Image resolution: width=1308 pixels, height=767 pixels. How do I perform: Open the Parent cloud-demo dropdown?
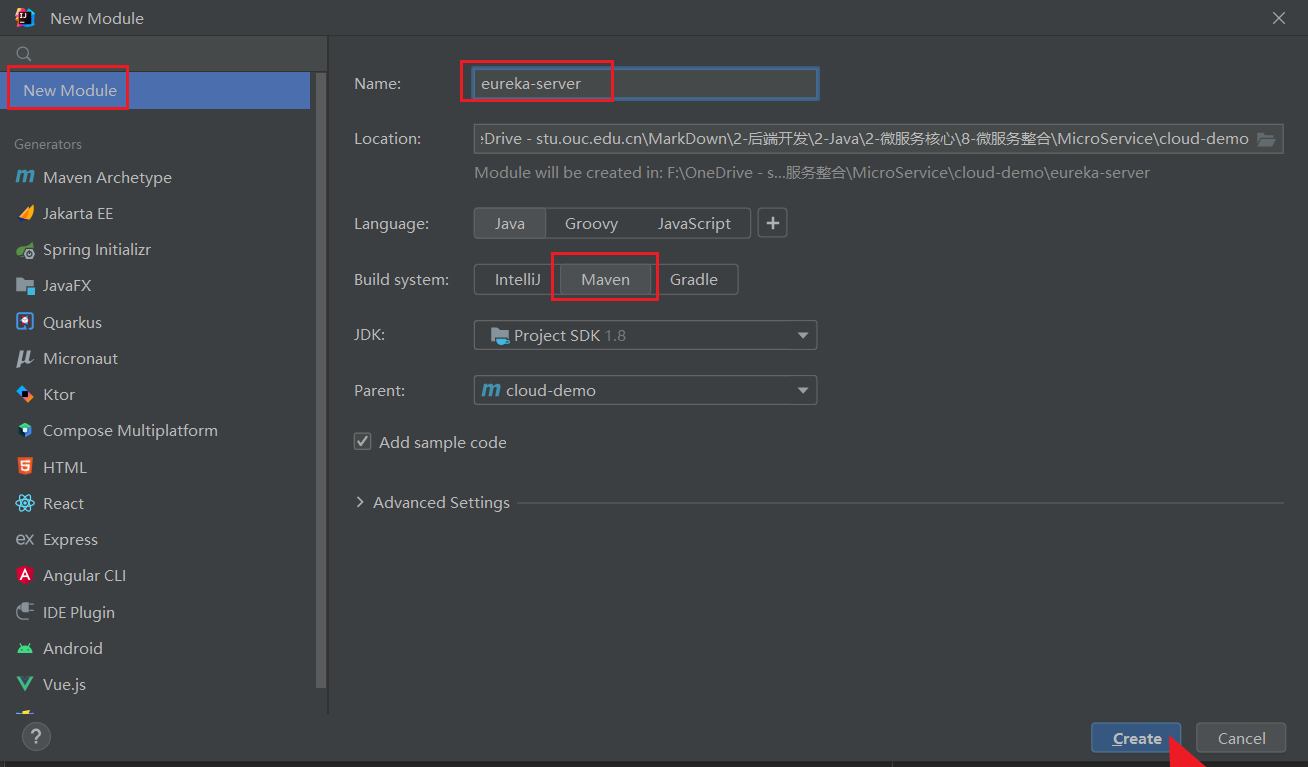point(645,390)
